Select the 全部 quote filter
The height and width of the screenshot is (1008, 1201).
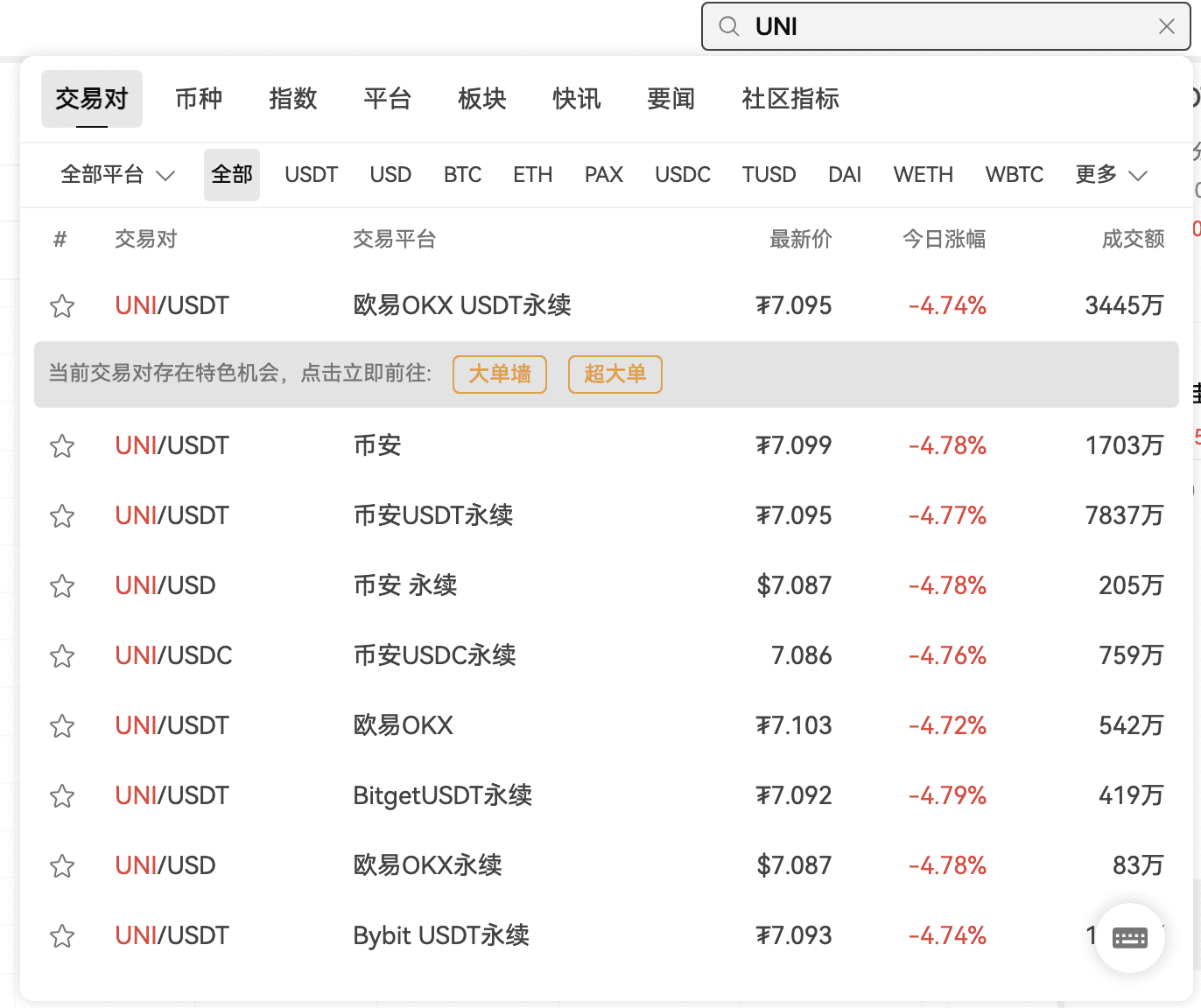pyautogui.click(x=232, y=175)
